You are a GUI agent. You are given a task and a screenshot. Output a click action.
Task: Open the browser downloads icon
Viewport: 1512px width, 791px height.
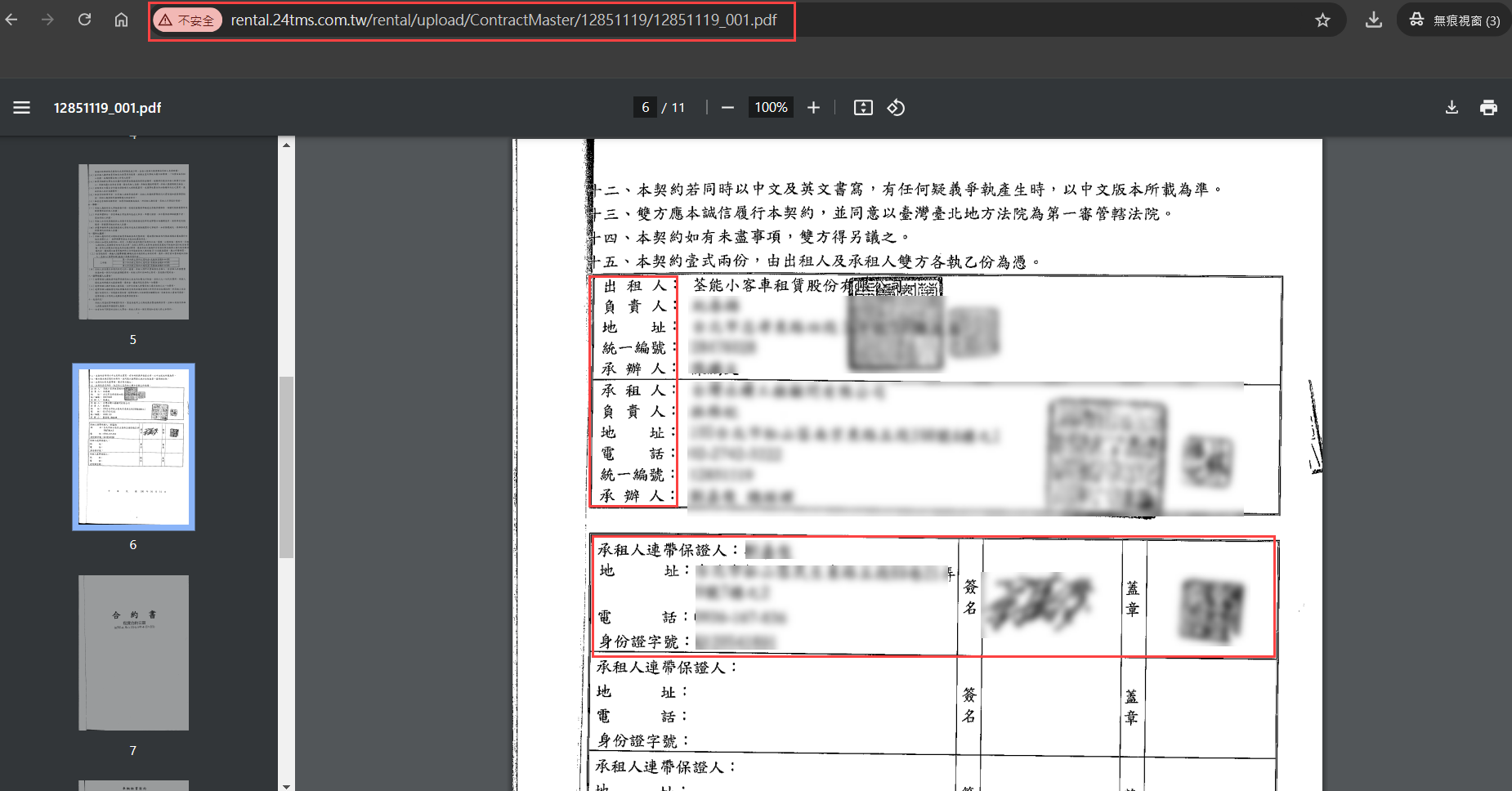coord(1374,20)
